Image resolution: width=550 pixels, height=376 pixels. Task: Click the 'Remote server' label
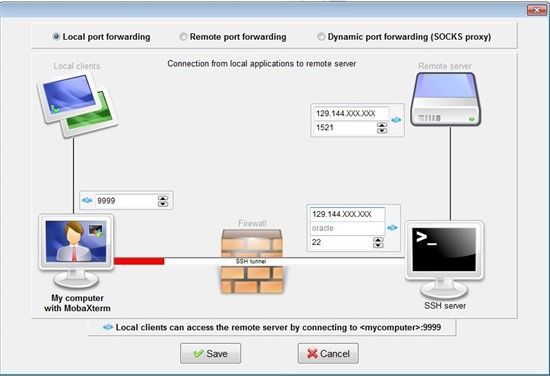coord(445,66)
